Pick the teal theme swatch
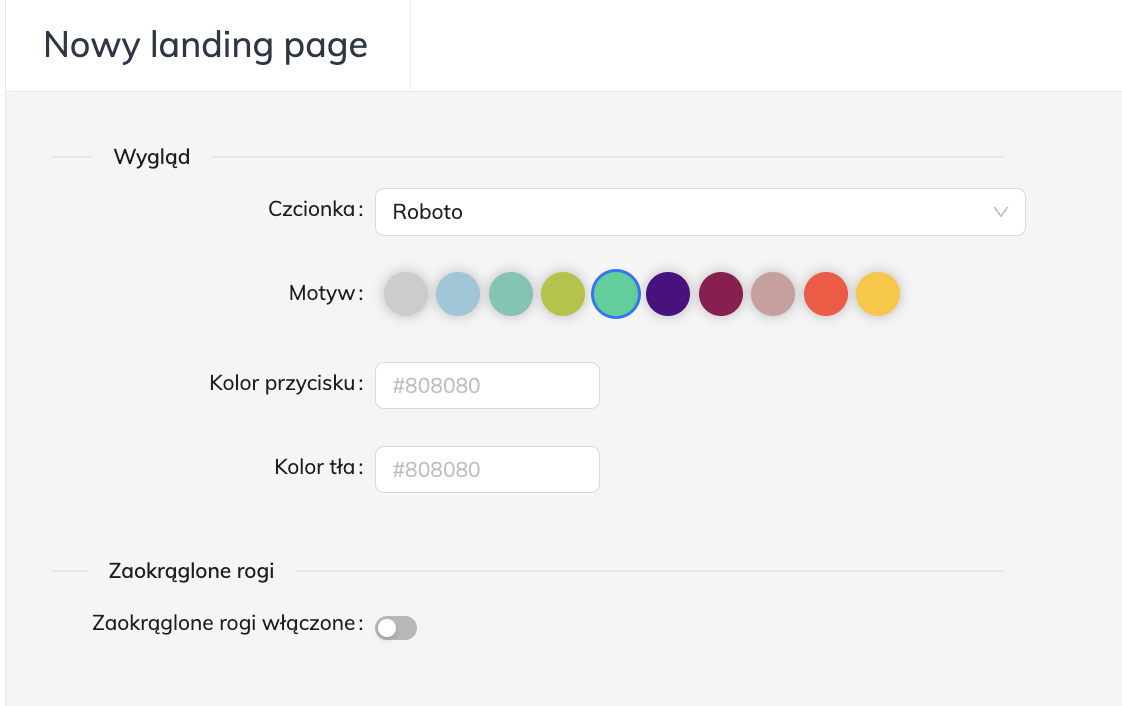The image size is (1122, 706). coord(511,295)
